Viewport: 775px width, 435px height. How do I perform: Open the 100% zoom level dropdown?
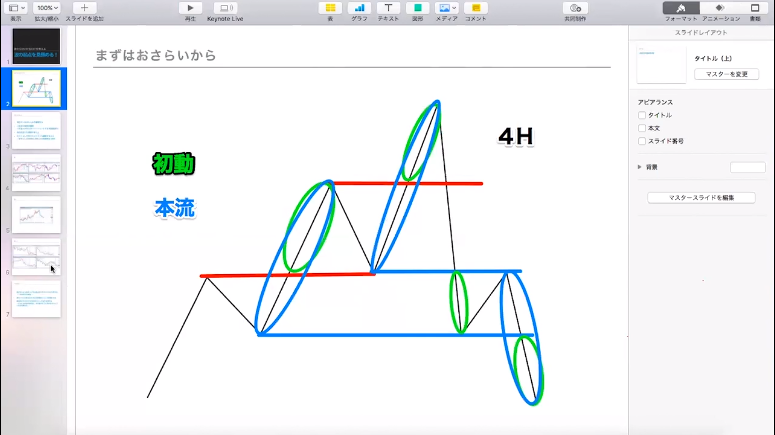[x=45, y=8]
